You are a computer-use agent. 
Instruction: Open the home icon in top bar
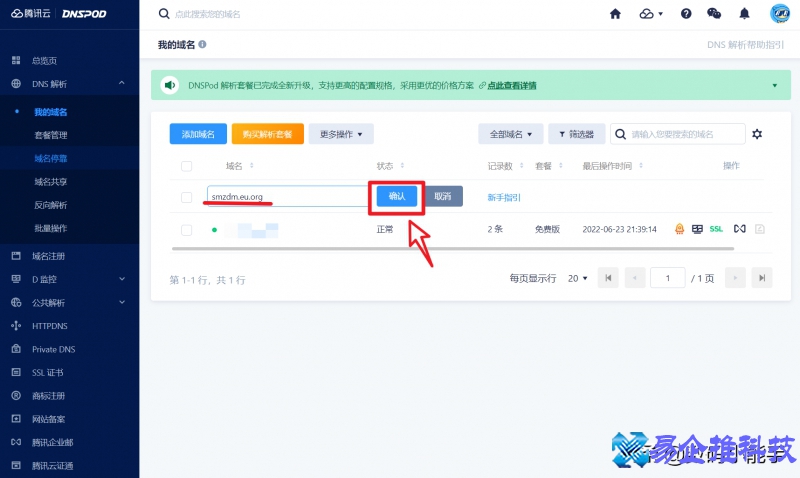(x=615, y=14)
